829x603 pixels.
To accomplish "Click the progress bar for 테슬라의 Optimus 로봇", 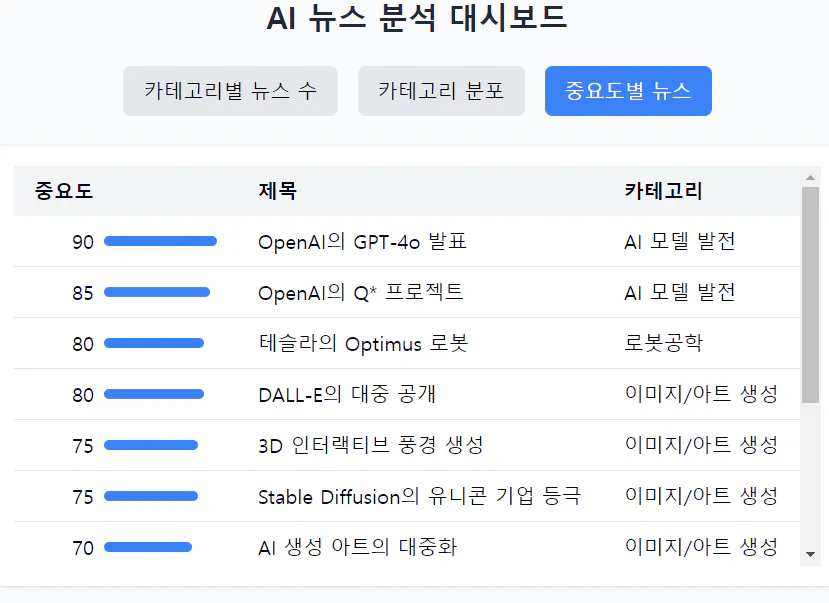I will (x=154, y=344).
